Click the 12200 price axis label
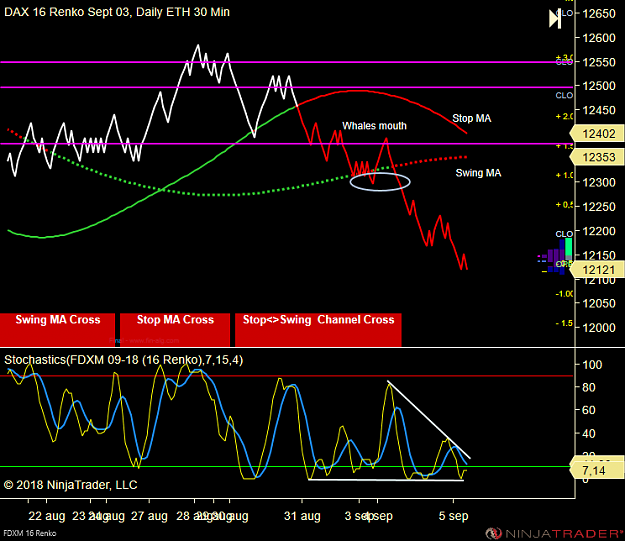 tap(599, 231)
